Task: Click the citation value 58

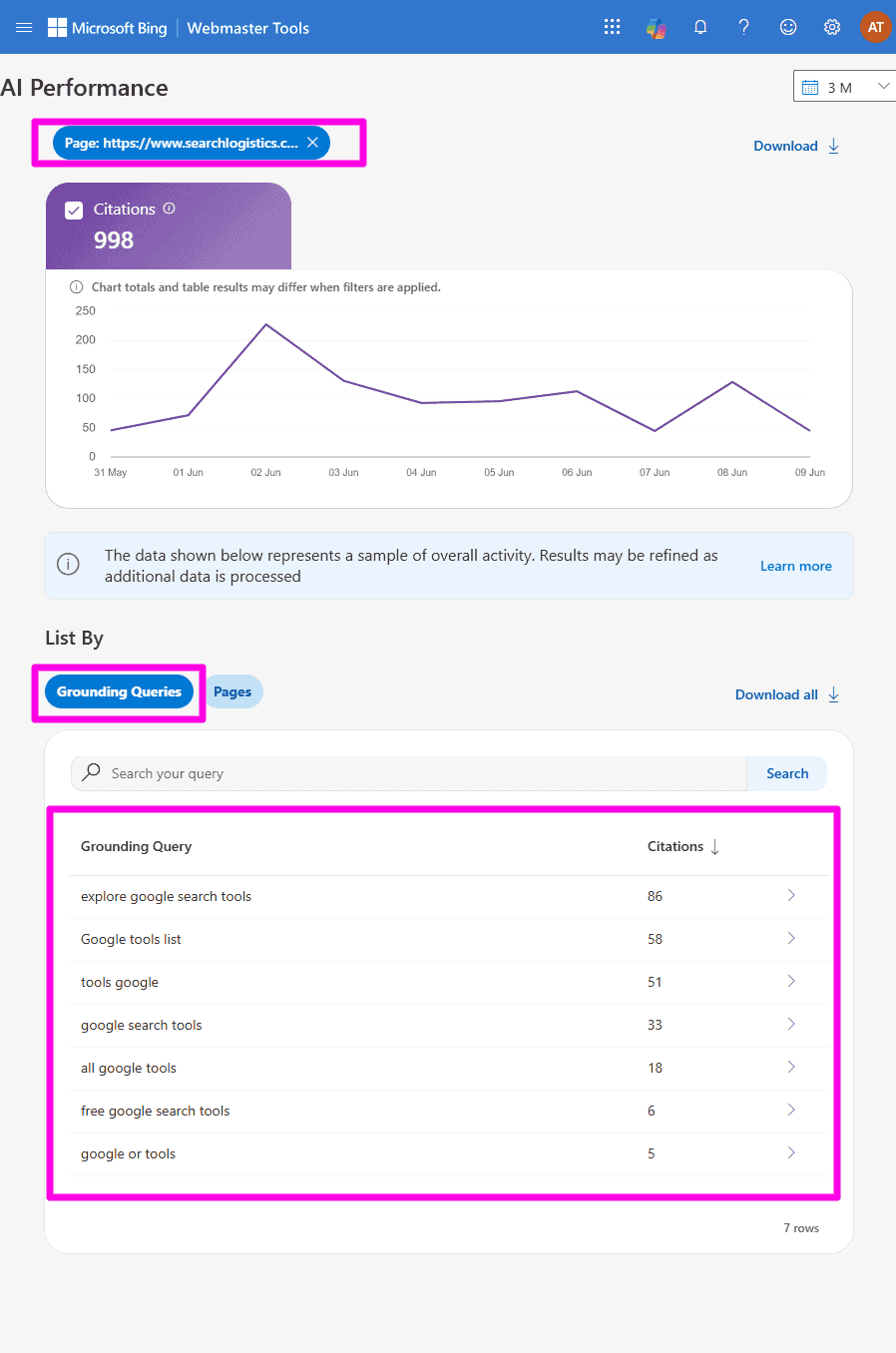Action: [x=655, y=939]
